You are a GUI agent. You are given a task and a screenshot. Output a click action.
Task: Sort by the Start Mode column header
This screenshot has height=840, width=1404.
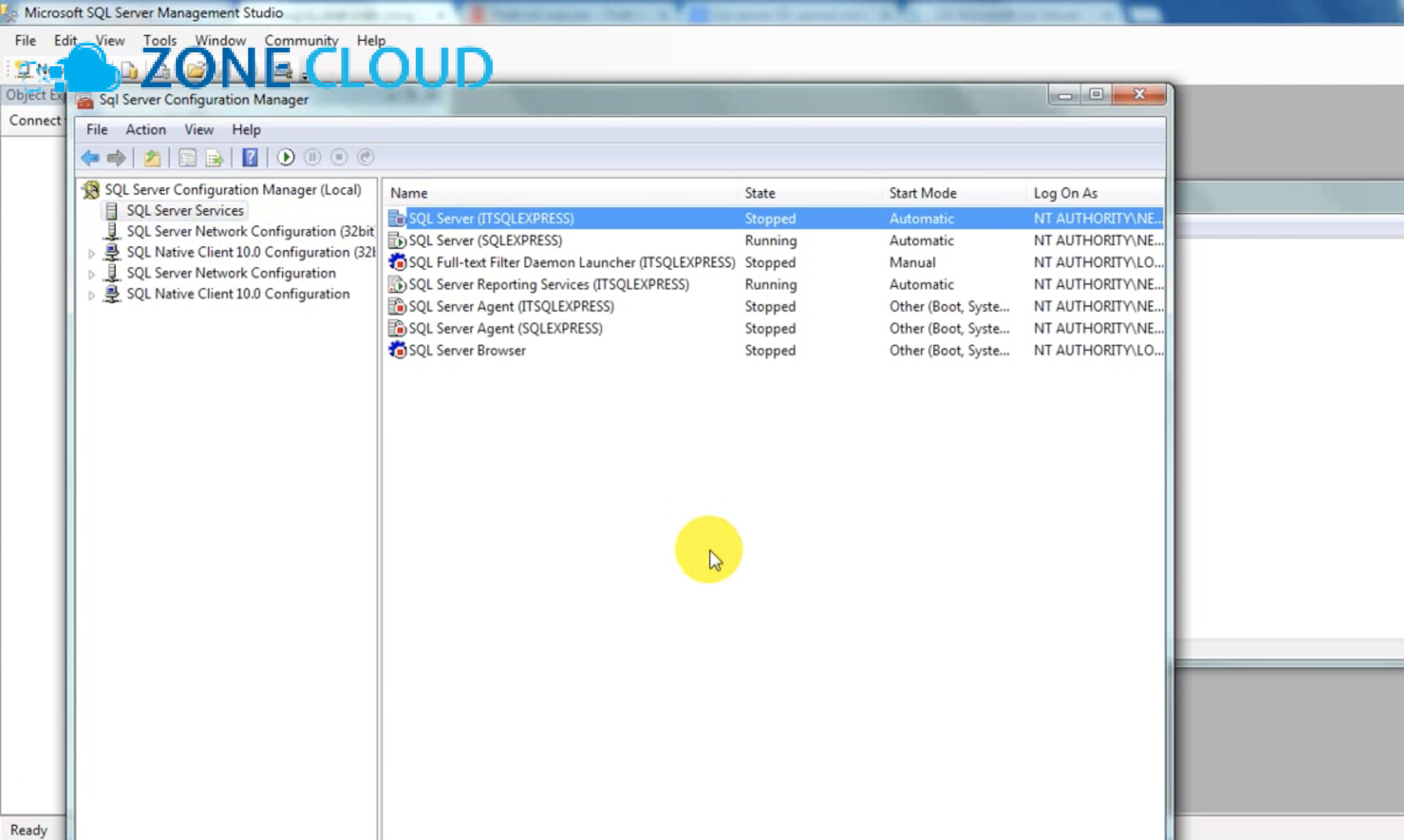tap(922, 193)
